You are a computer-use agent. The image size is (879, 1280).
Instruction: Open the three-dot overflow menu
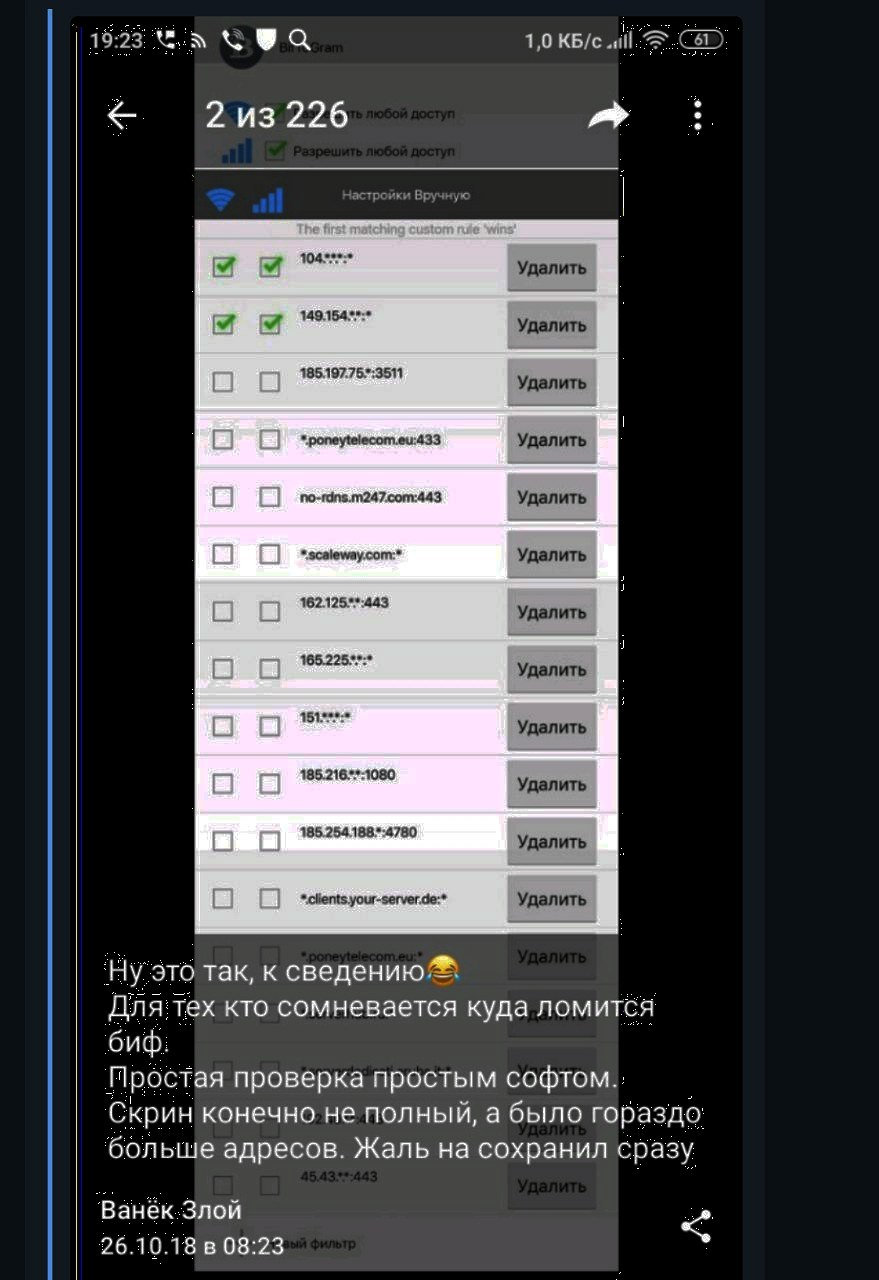click(x=697, y=117)
